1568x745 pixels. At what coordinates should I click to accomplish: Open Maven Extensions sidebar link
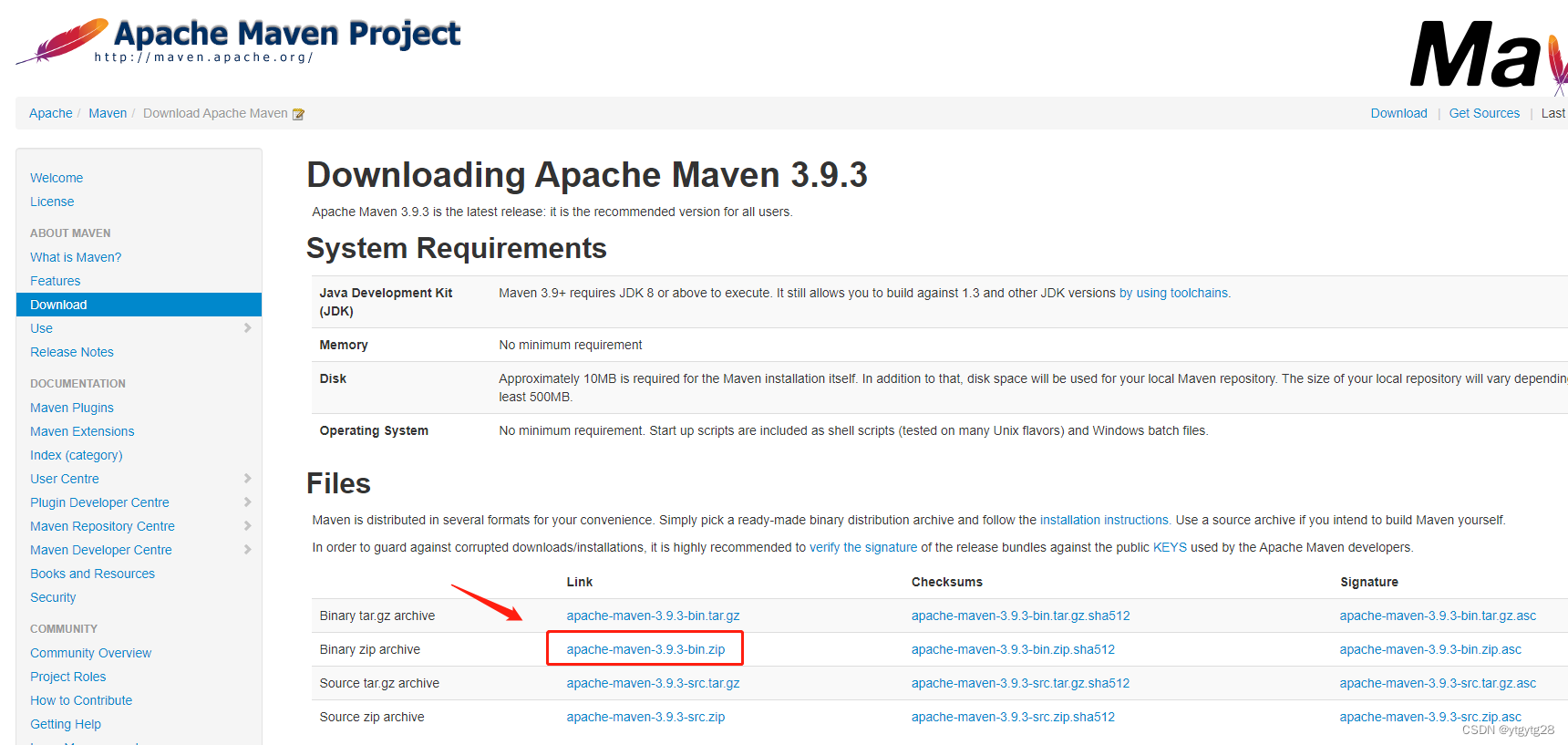tap(82, 431)
